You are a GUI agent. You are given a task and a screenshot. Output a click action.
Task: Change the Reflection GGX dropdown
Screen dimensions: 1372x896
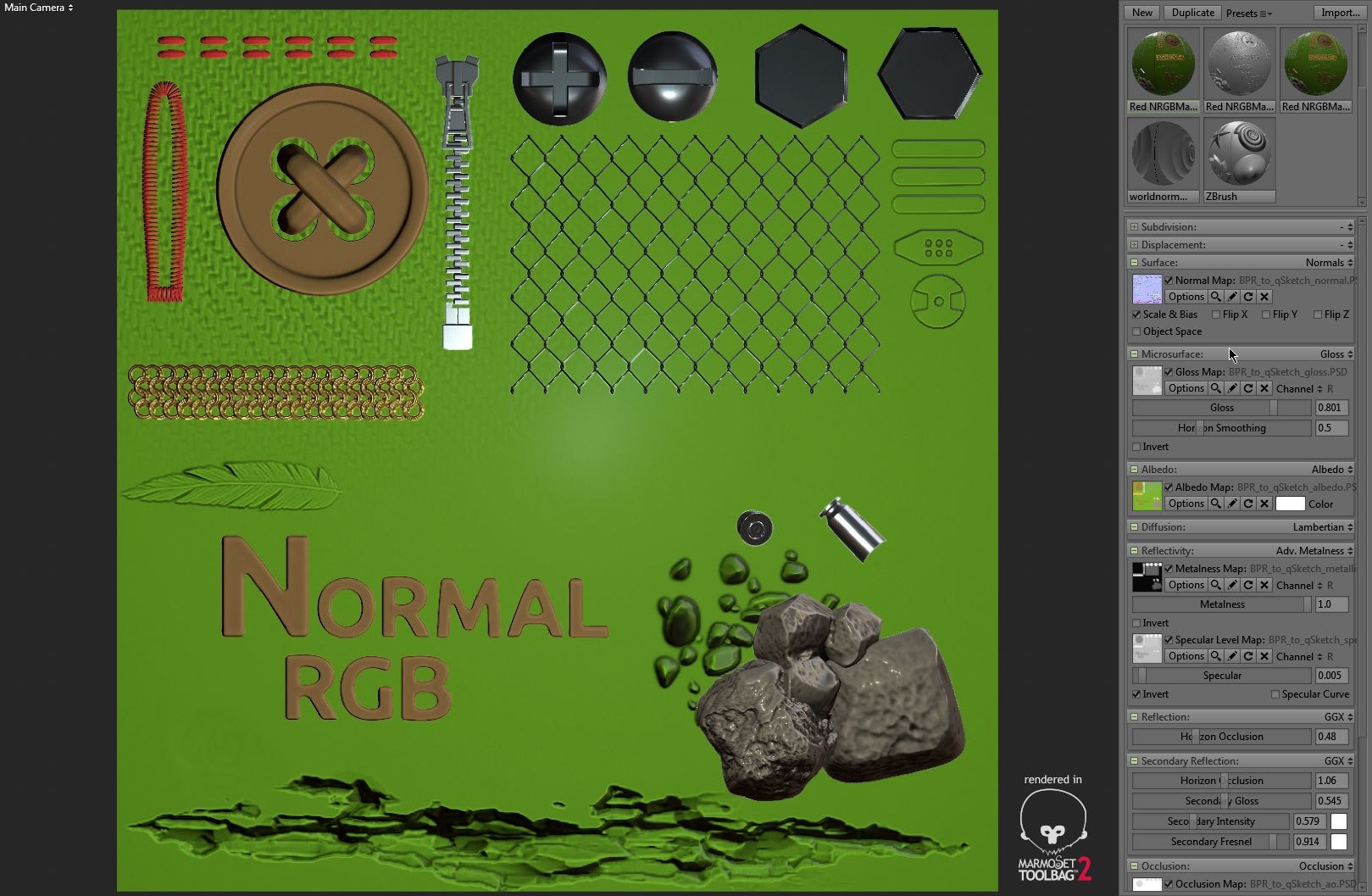(x=1337, y=716)
